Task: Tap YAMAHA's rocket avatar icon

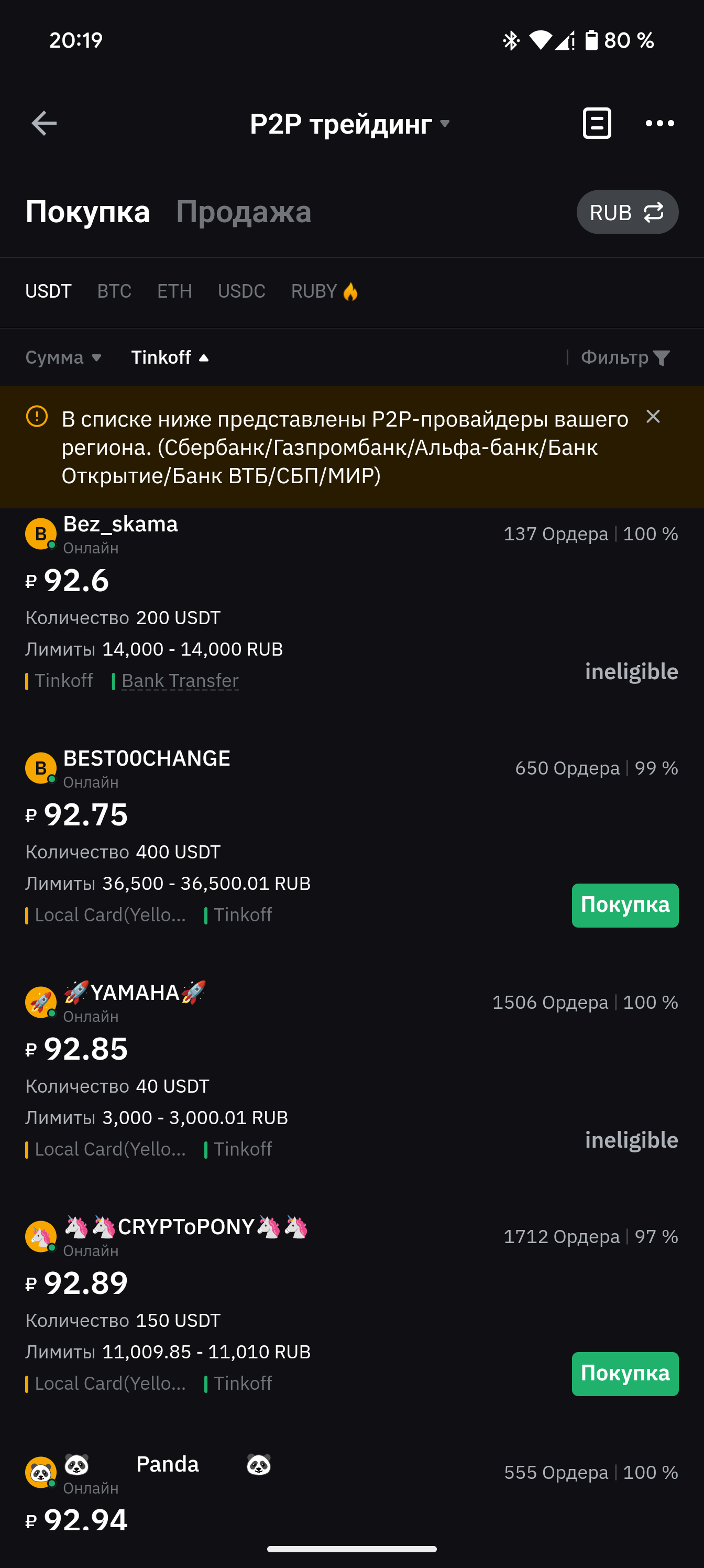Action: [x=40, y=1002]
